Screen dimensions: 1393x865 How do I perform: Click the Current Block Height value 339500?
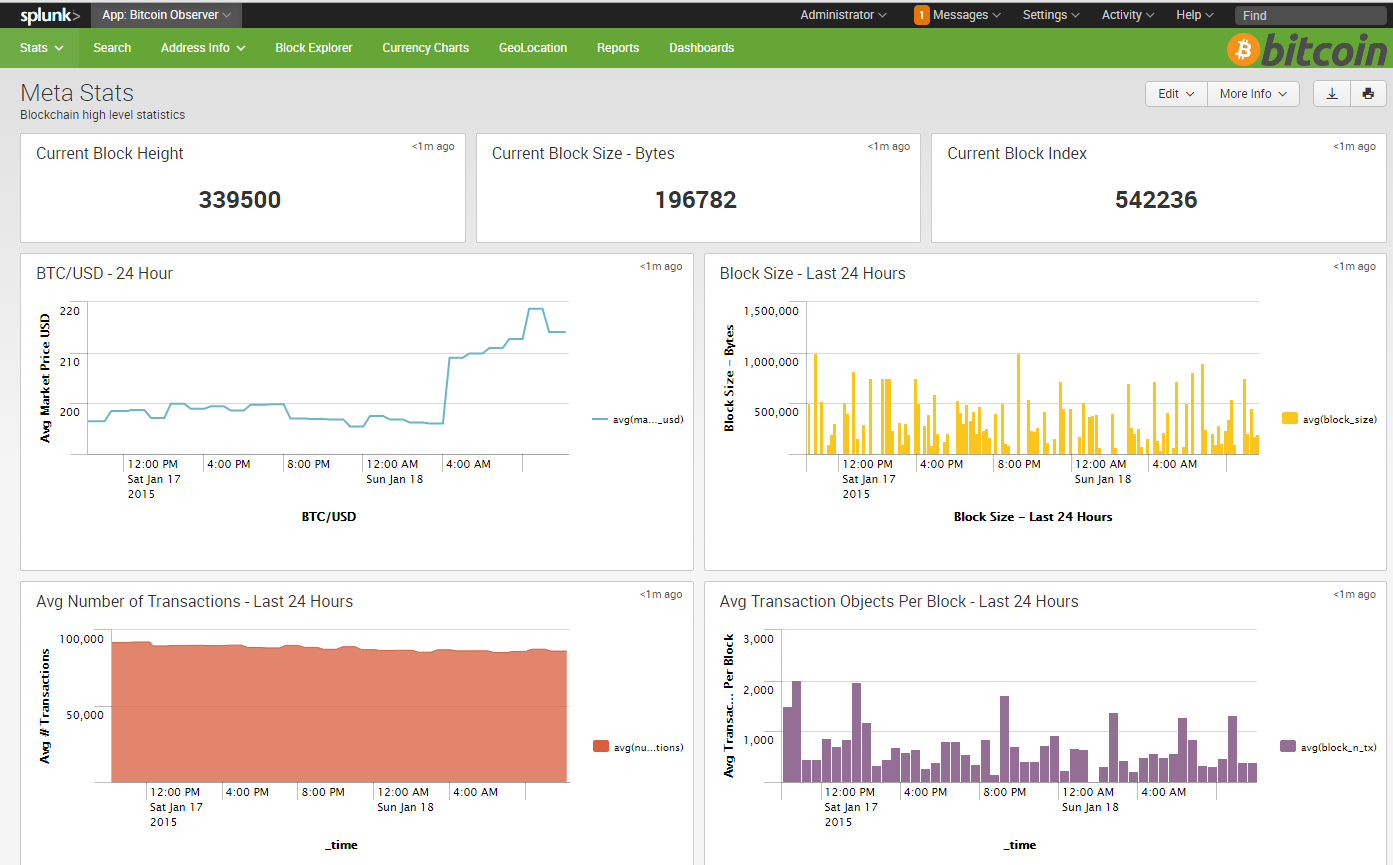[x=240, y=200]
